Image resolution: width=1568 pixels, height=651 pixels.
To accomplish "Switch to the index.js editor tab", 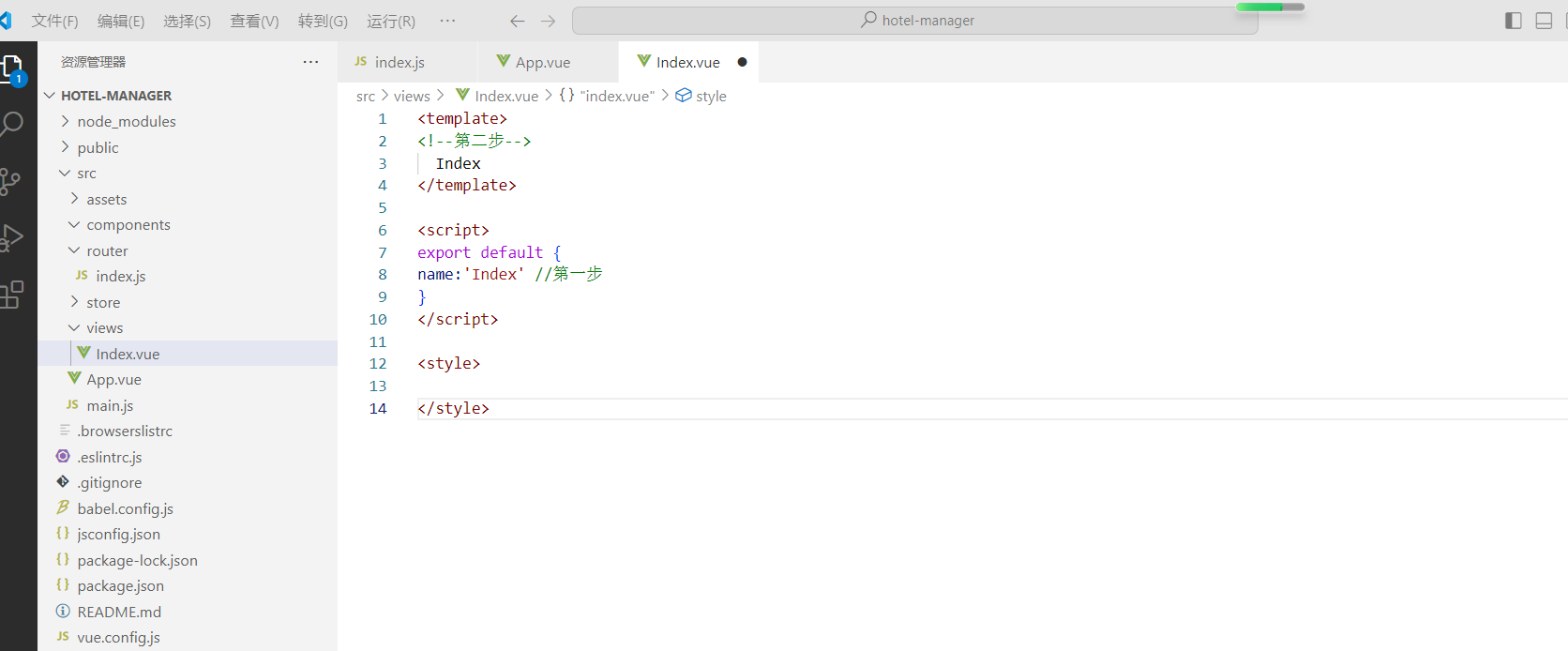I will click(408, 62).
